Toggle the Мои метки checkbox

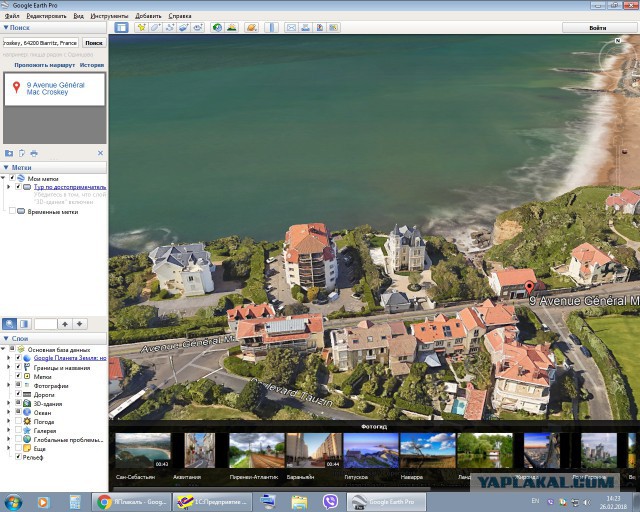click(12, 178)
